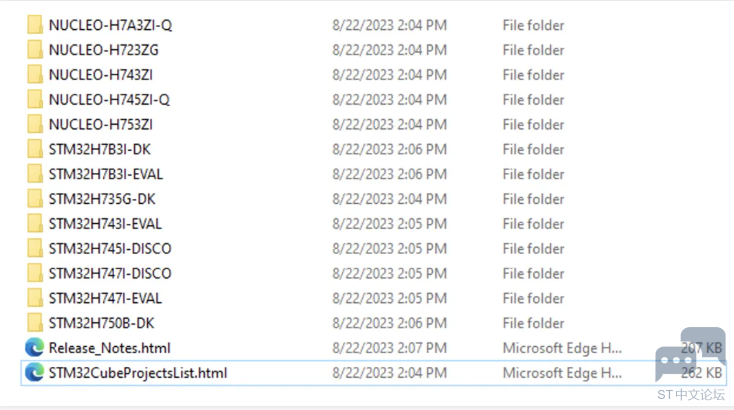Image resolution: width=734 pixels, height=410 pixels.
Task: Click the NUCLEO-H723ZG folder icon
Action: point(35,50)
